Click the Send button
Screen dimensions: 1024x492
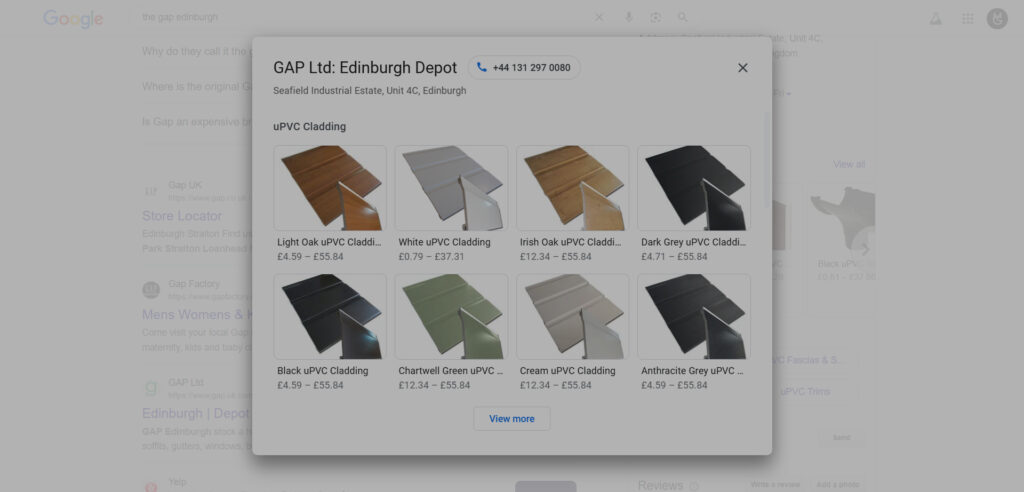tap(842, 437)
